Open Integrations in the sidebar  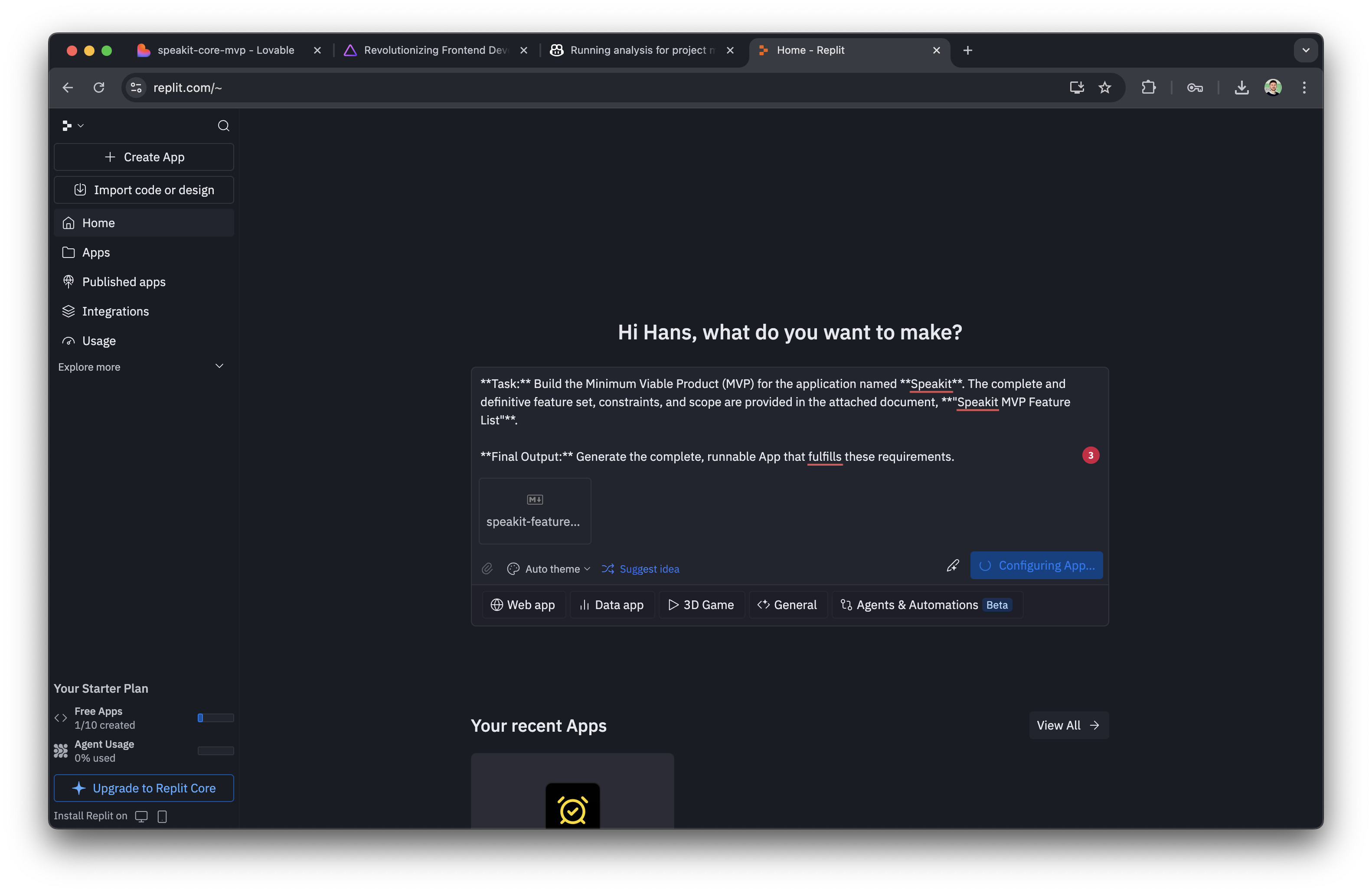(x=115, y=311)
